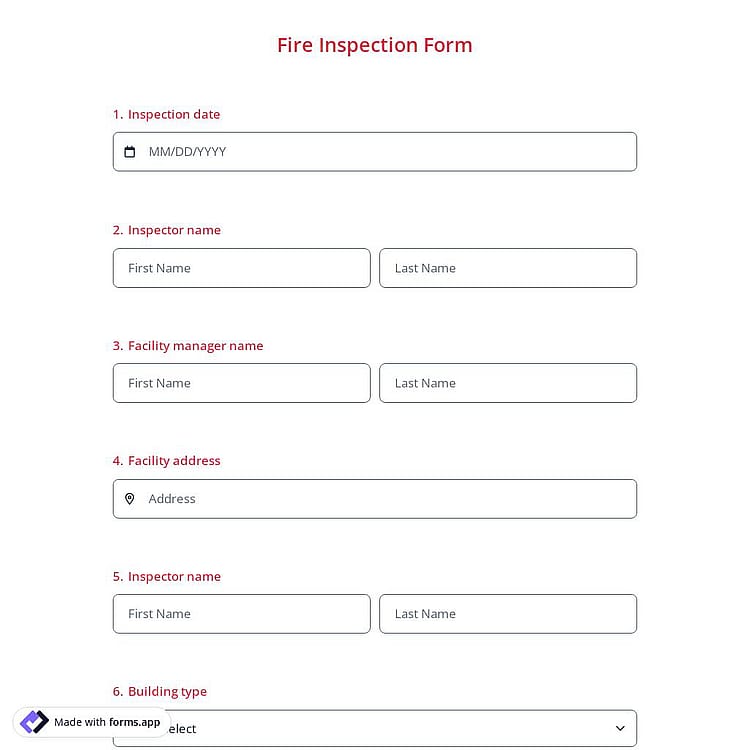
Task: Expand the Building type chevron arrow
Action: click(620, 728)
